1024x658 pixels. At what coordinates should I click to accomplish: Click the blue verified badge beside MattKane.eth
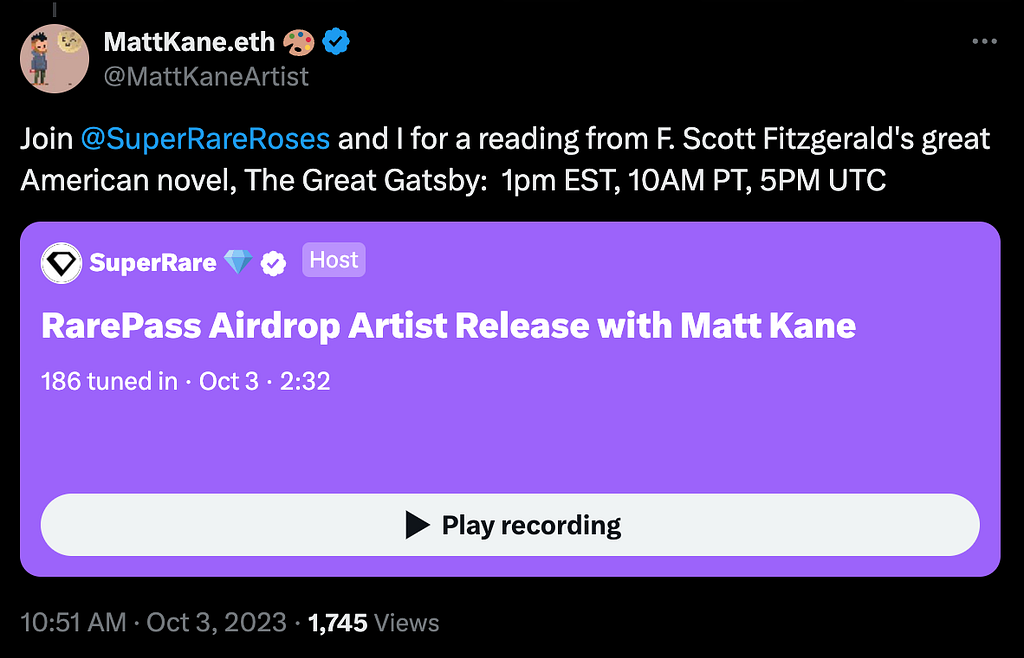click(336, 42)
